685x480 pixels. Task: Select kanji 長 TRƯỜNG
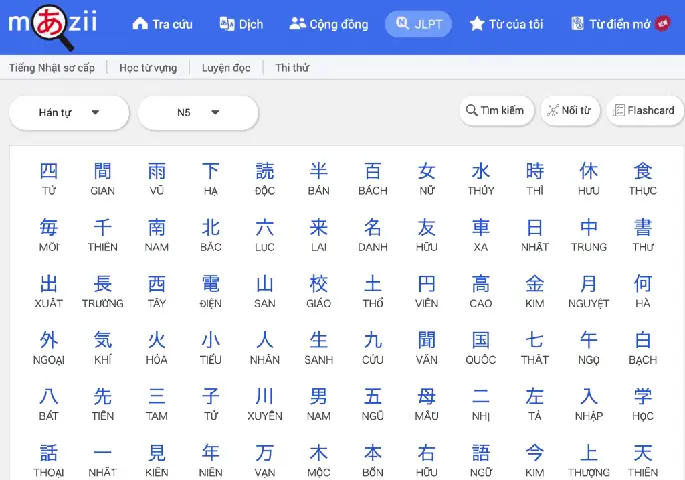[x=103, y=291]
